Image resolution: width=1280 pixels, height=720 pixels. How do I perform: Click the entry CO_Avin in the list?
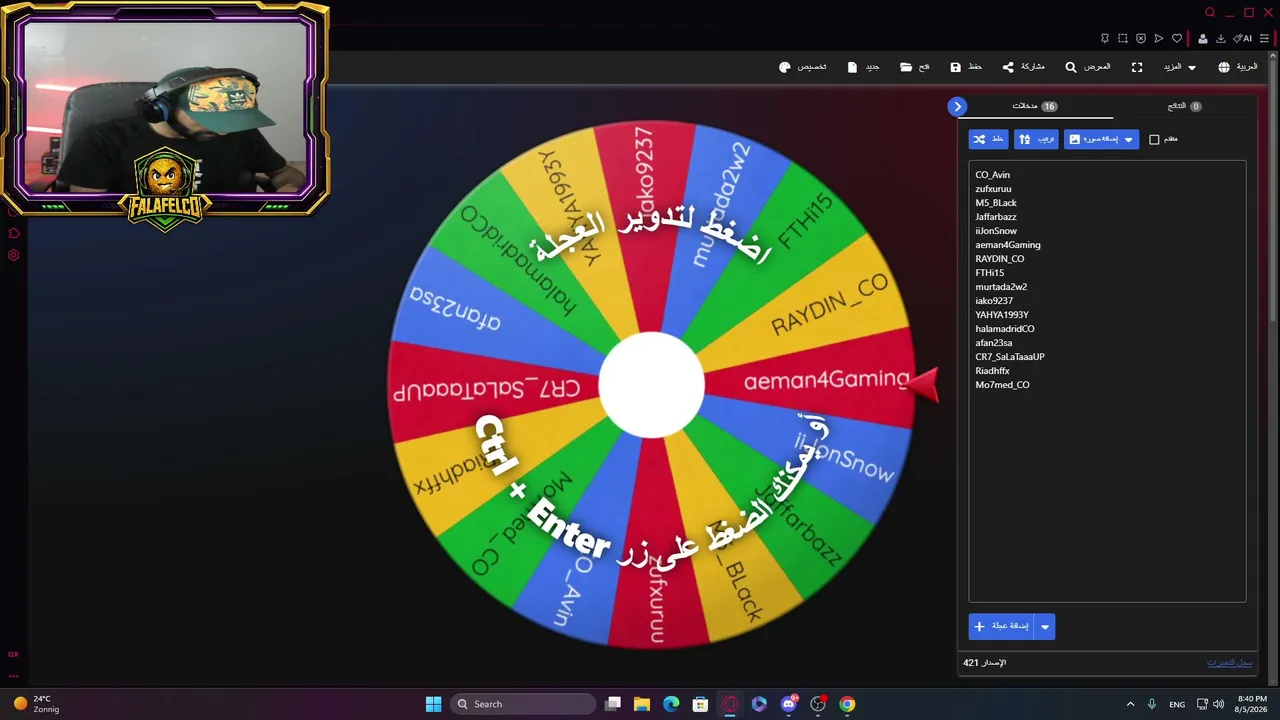click(992, 175)
